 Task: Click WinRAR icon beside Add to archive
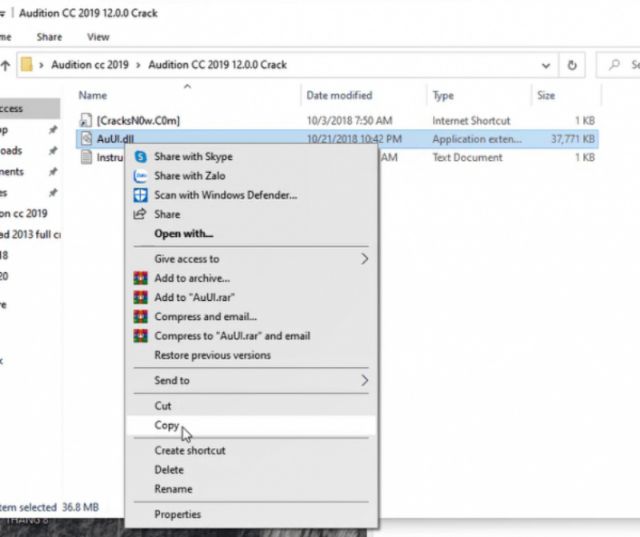(x=141, y=278)
